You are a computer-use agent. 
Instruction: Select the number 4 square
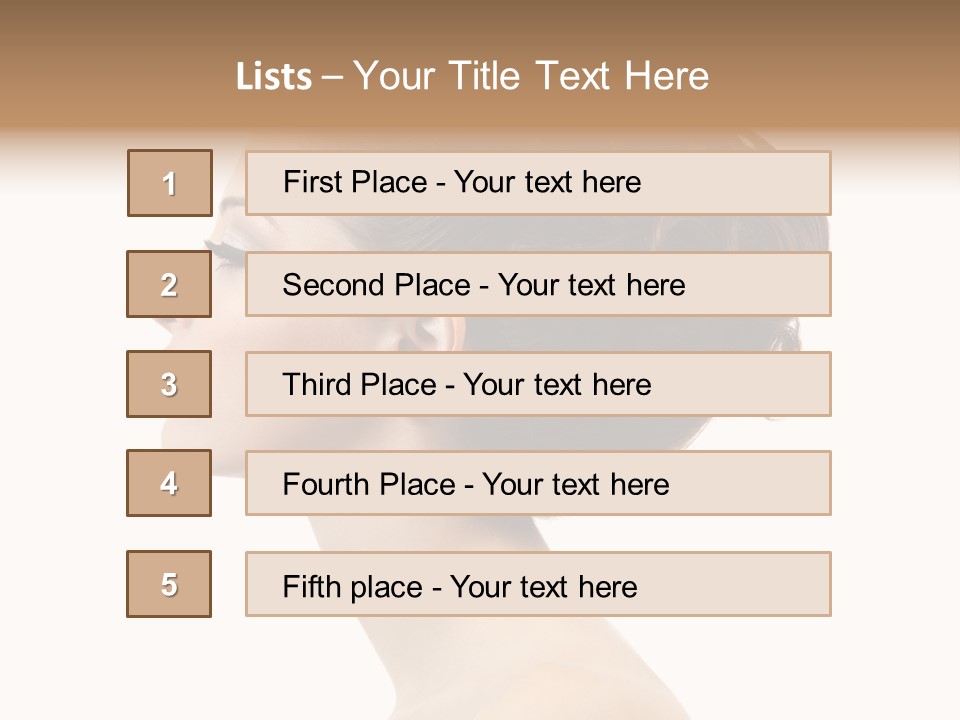tap(169, 483)
